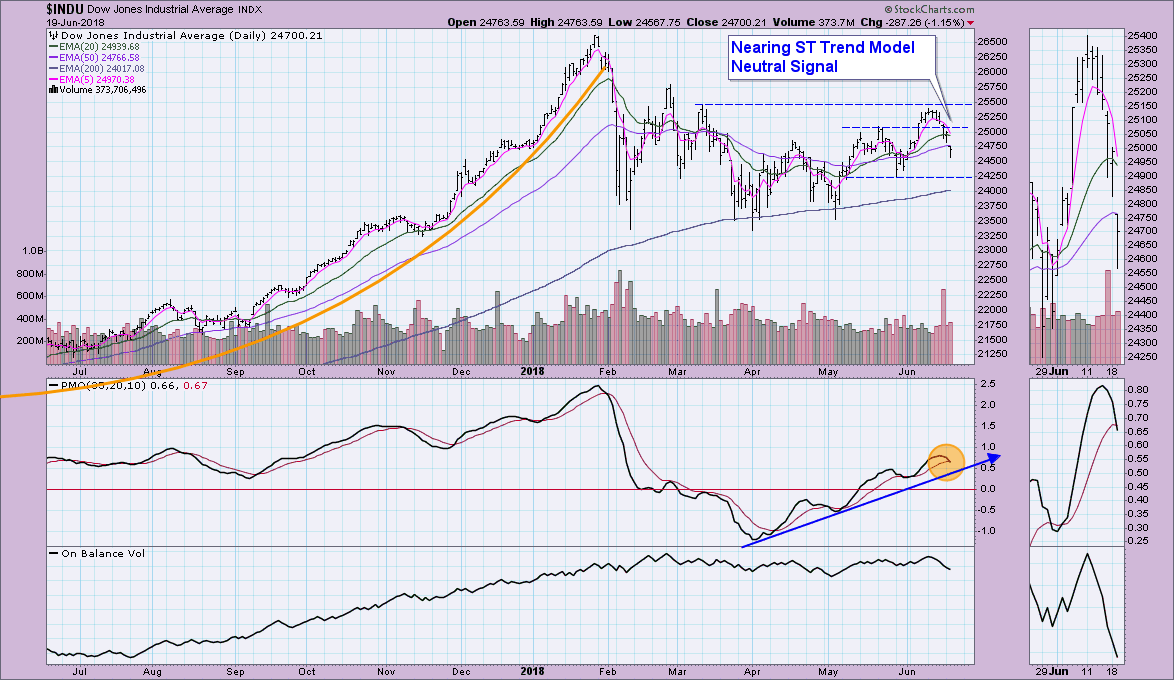The height and width of the screenshot is (680, 1174).
Task: Select the Volume 373,706,496 legend entry
Action: 103,90
